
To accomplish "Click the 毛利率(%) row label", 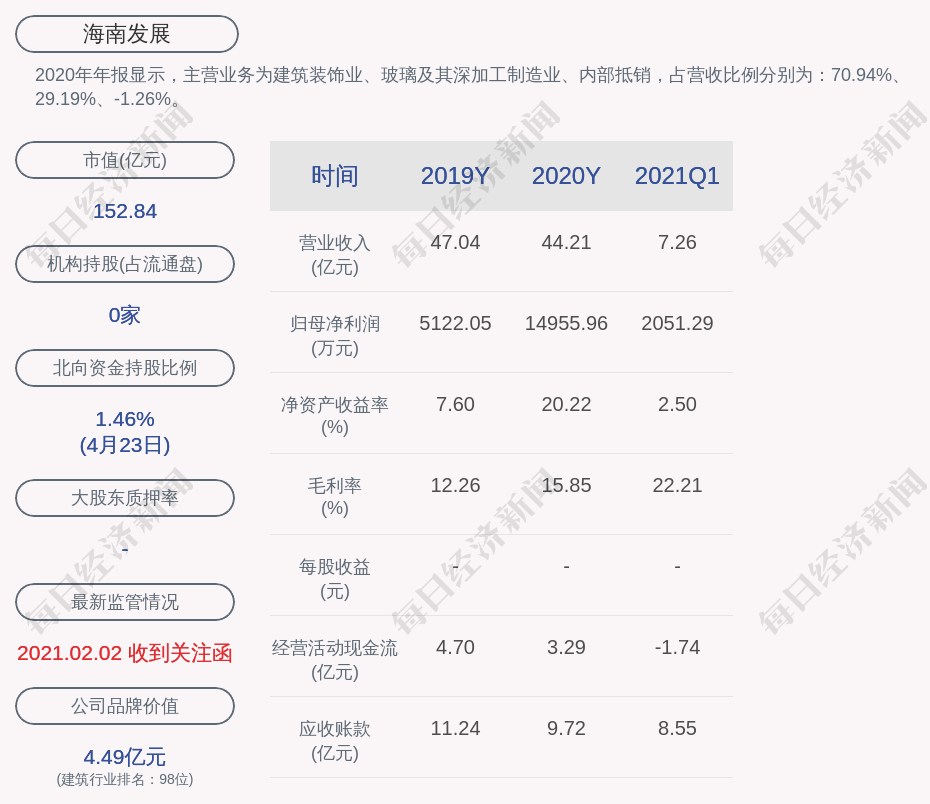I will pos(335,497).
